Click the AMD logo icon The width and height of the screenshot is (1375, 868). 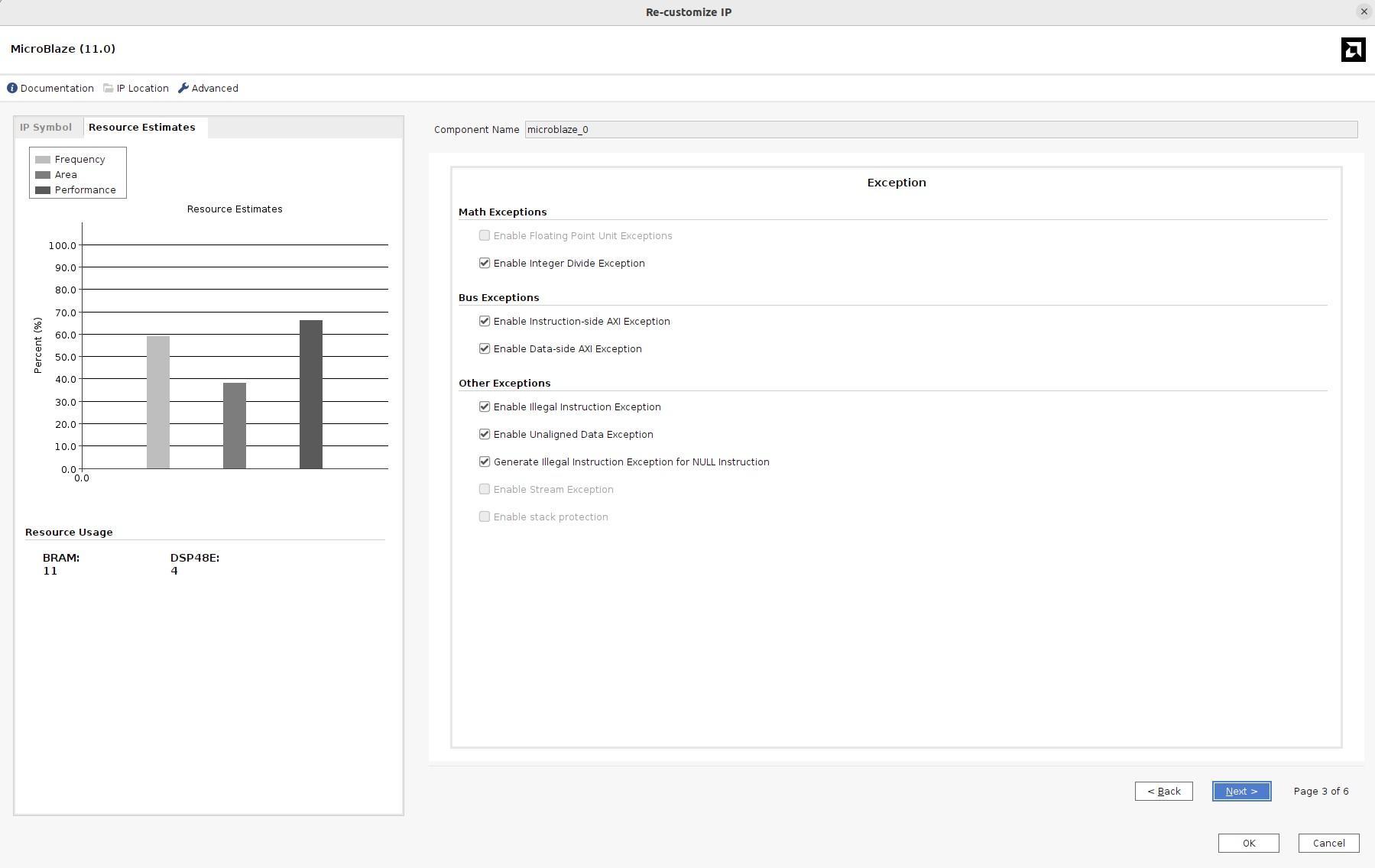(1353, 50)
